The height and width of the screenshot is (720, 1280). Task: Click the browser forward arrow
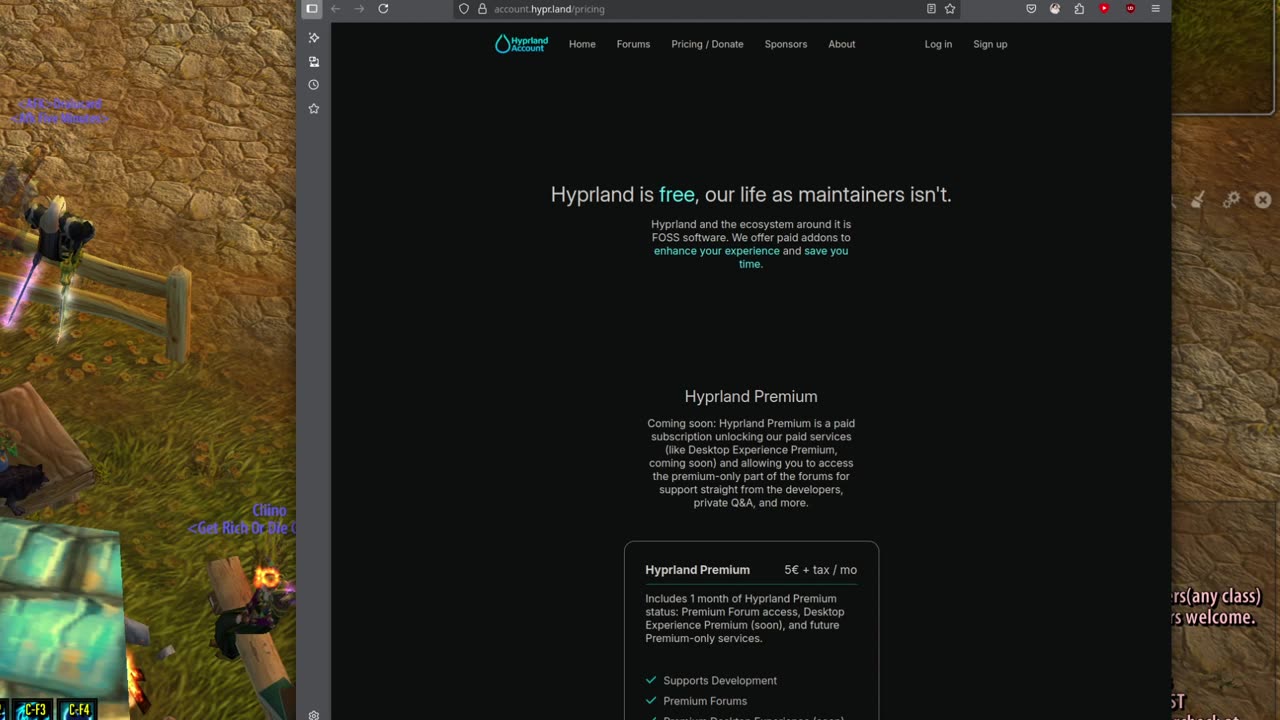[359, 9]
